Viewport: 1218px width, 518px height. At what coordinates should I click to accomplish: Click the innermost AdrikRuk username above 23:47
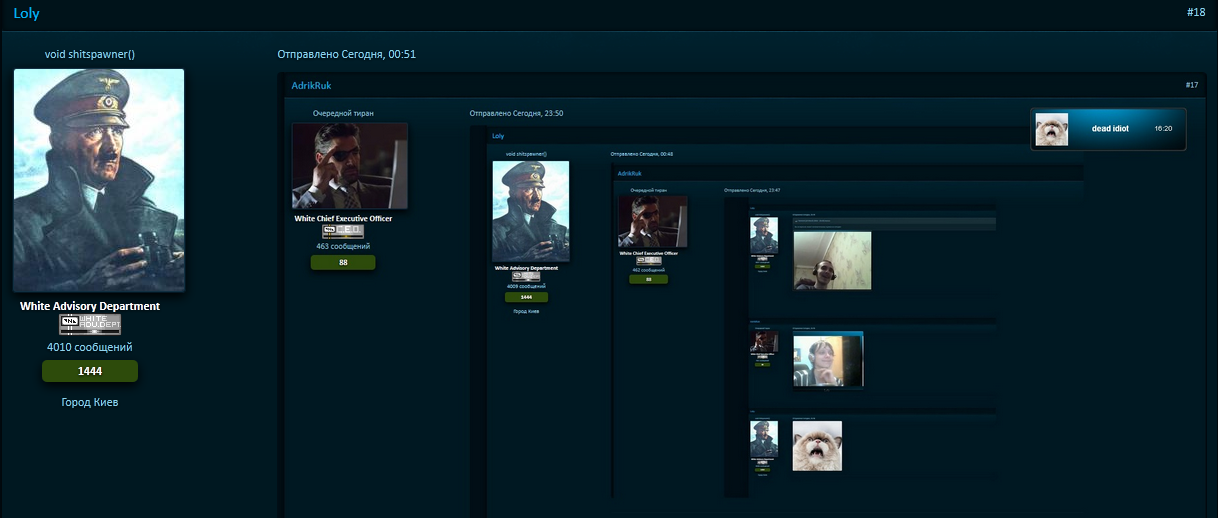tap(630, 173)
